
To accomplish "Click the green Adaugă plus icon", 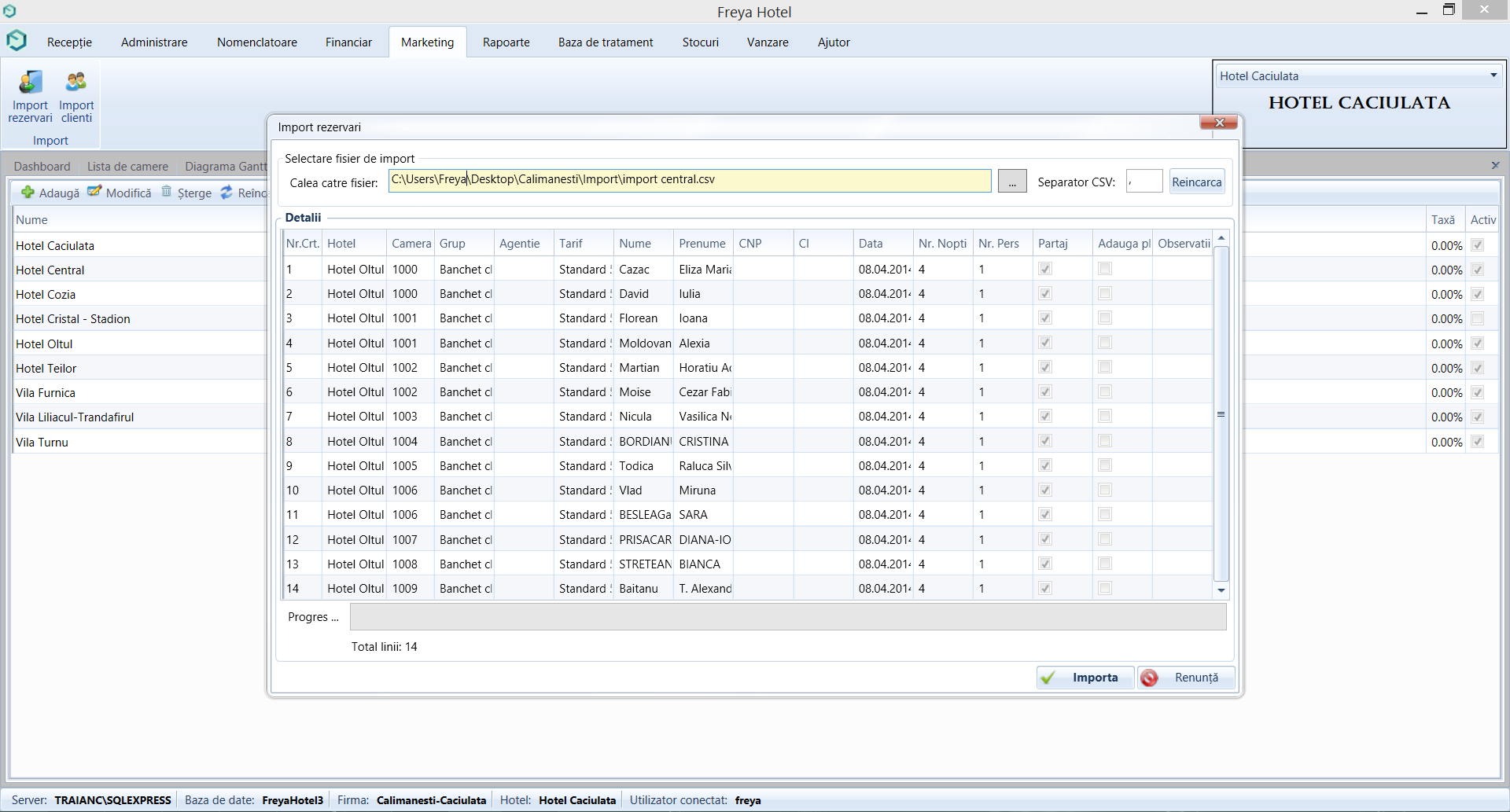I will (x=28, y=193).
